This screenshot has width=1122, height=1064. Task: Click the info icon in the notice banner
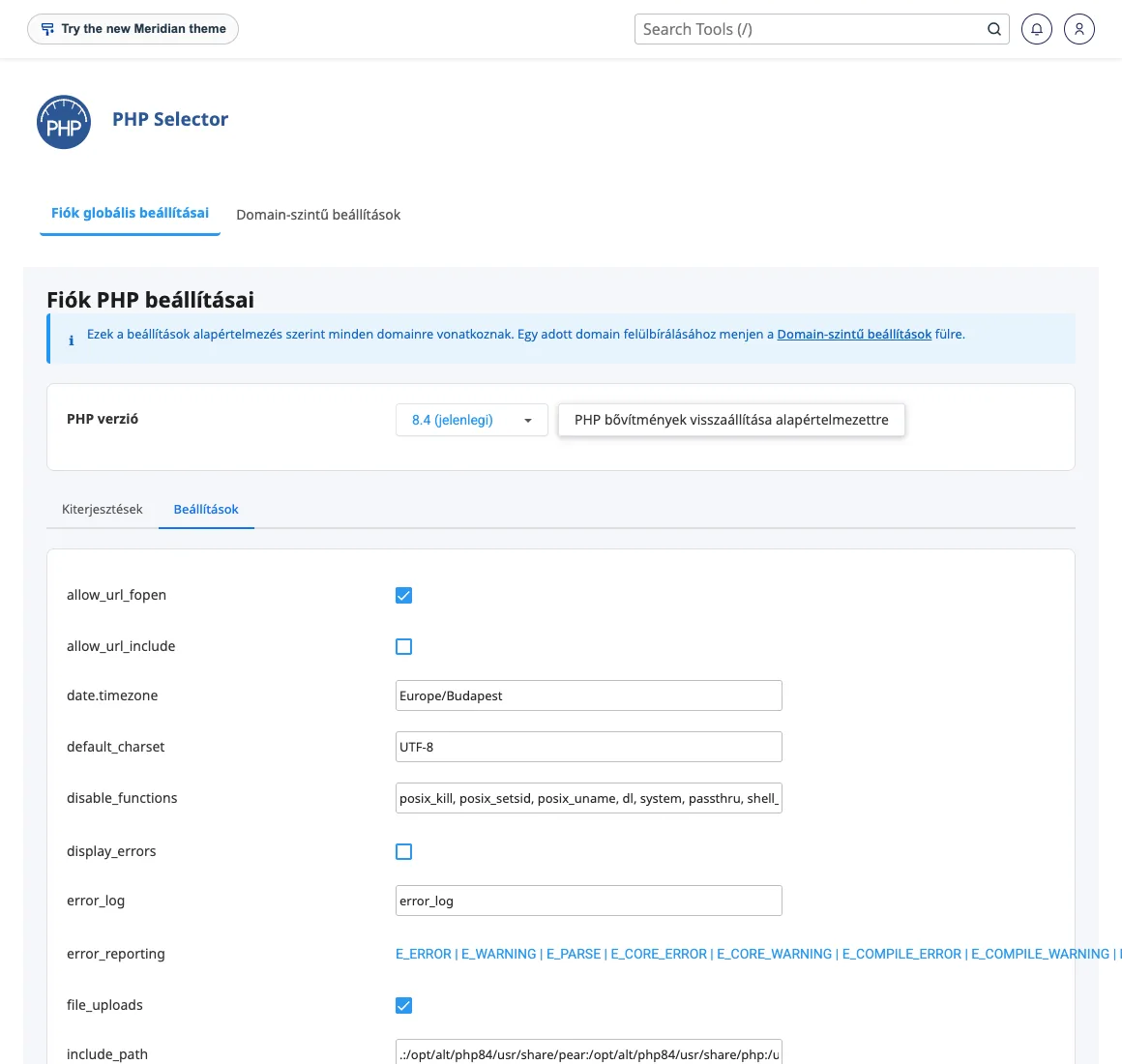(x=71, y=340)
